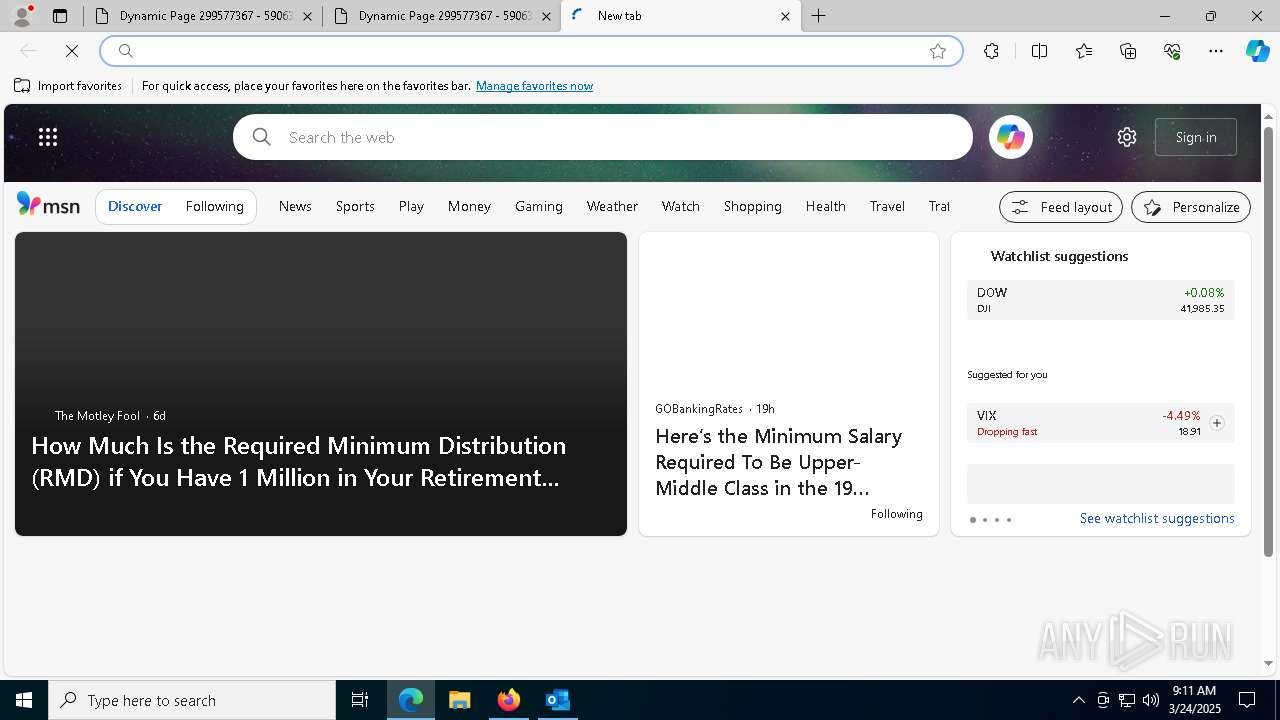Click the Windows taskbar search box

click(192, 700)
